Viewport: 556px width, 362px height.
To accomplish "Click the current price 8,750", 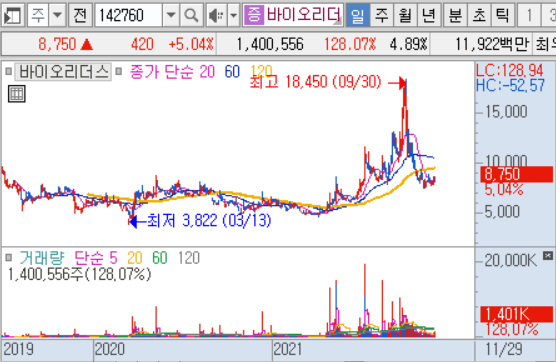I will (x=57, y=45).
